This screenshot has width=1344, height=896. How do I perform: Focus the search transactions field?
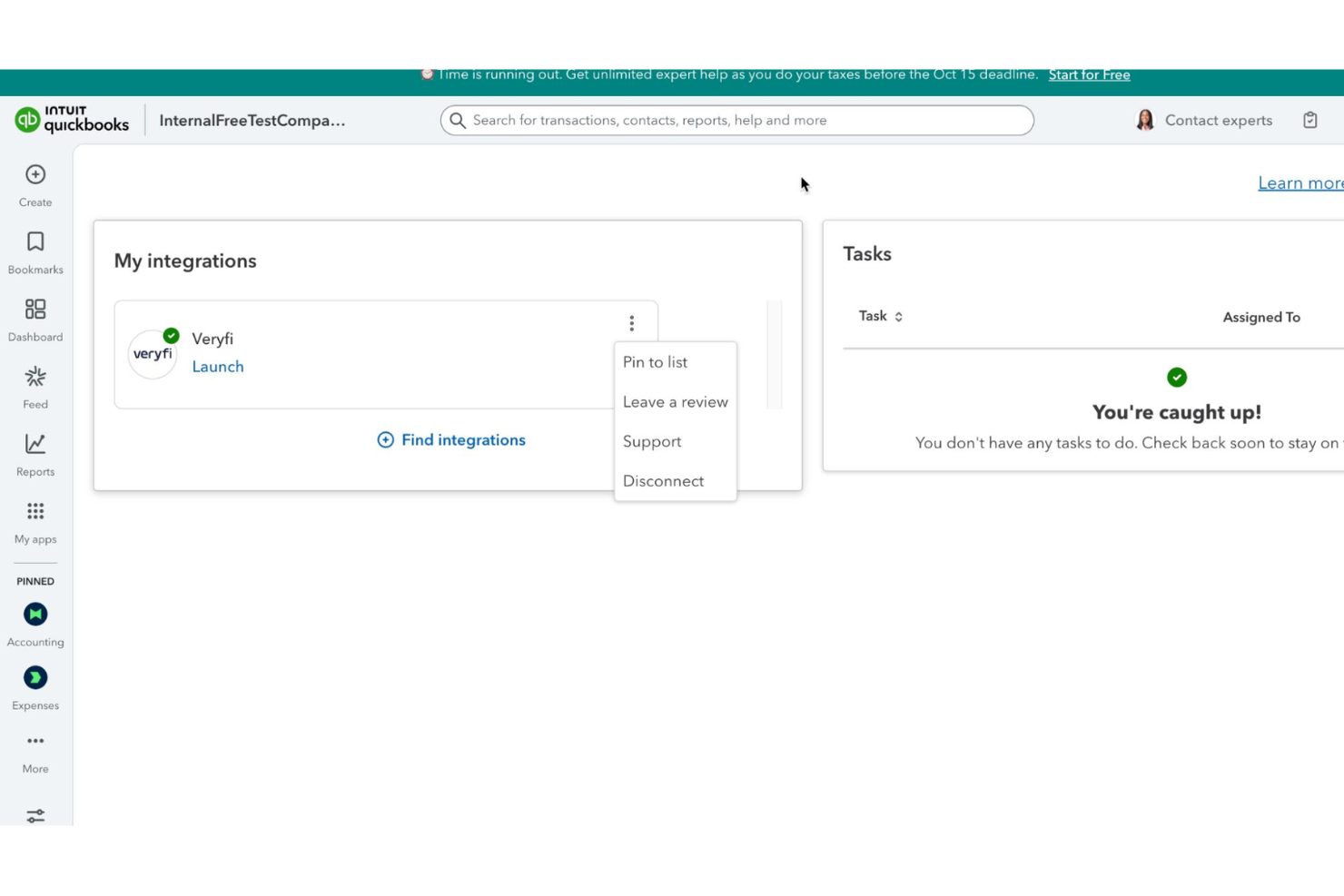[x=736, y=121]
